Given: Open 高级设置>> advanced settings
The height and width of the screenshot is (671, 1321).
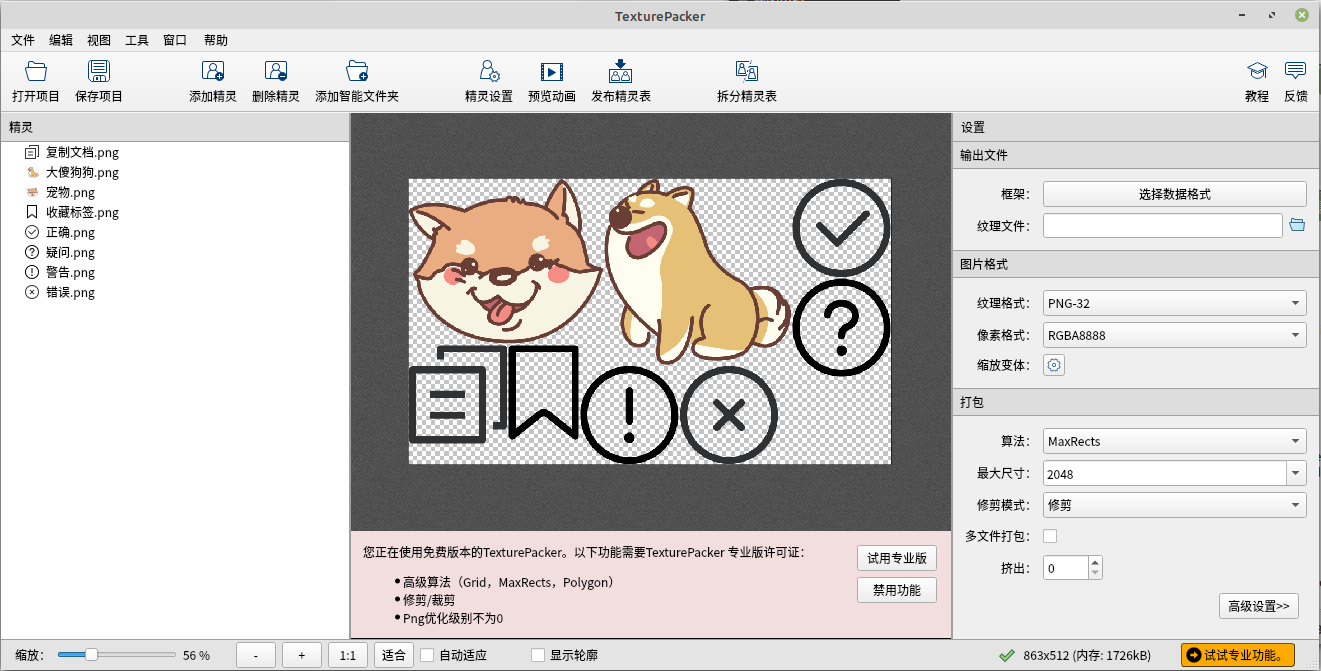Looking at the screenshot, I should [1259, 606].
